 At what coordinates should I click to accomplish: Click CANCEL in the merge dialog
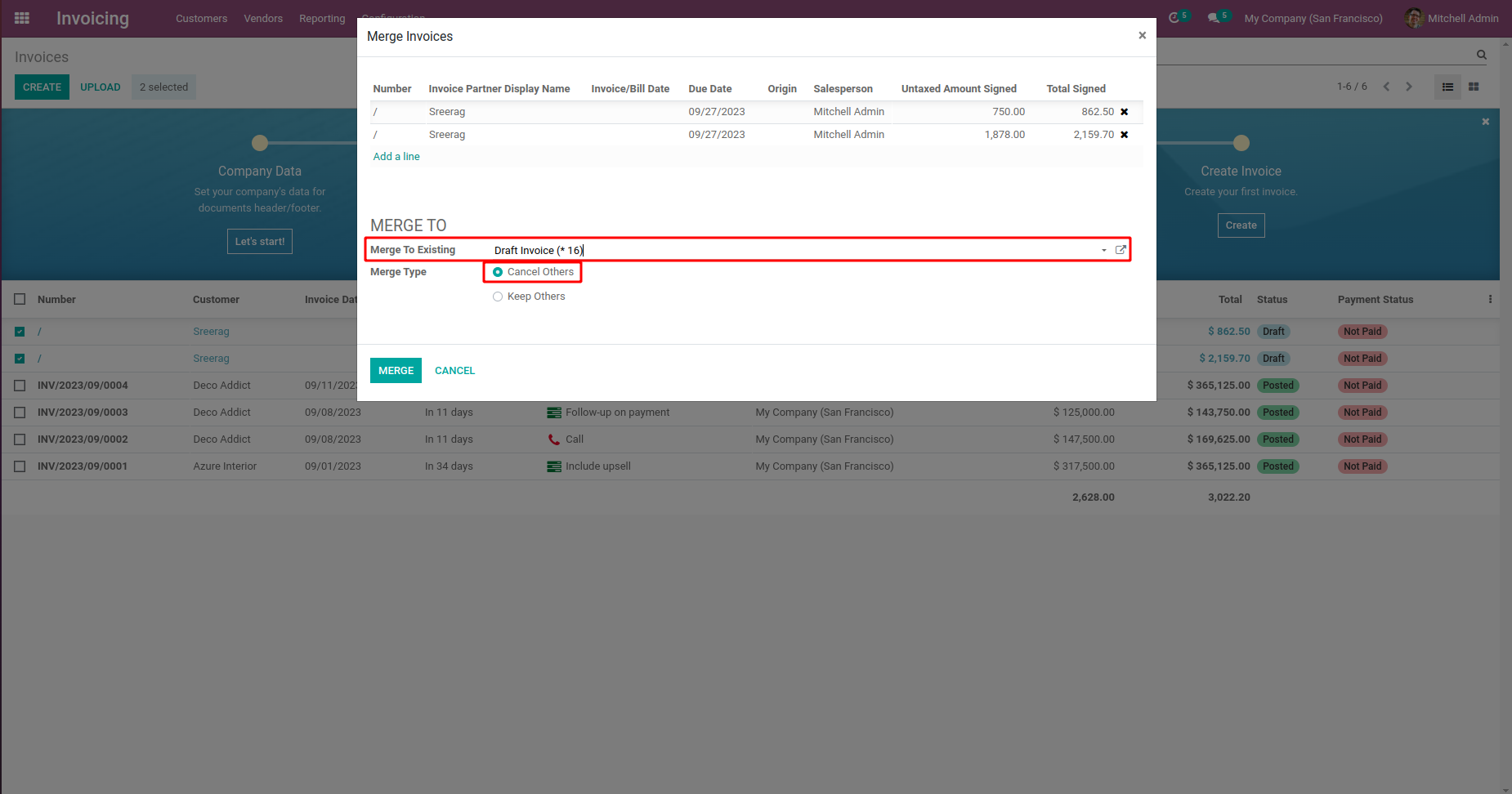(454, 371)
